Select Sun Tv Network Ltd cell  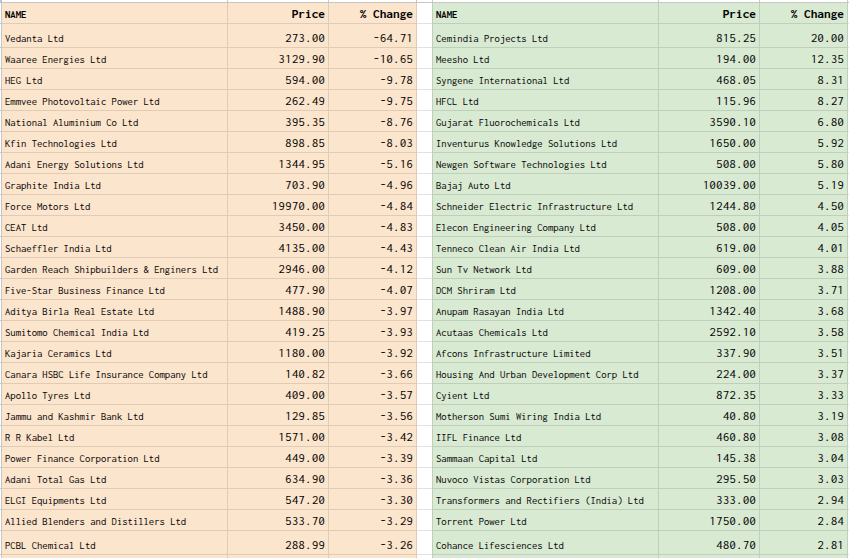coord(545,270)
